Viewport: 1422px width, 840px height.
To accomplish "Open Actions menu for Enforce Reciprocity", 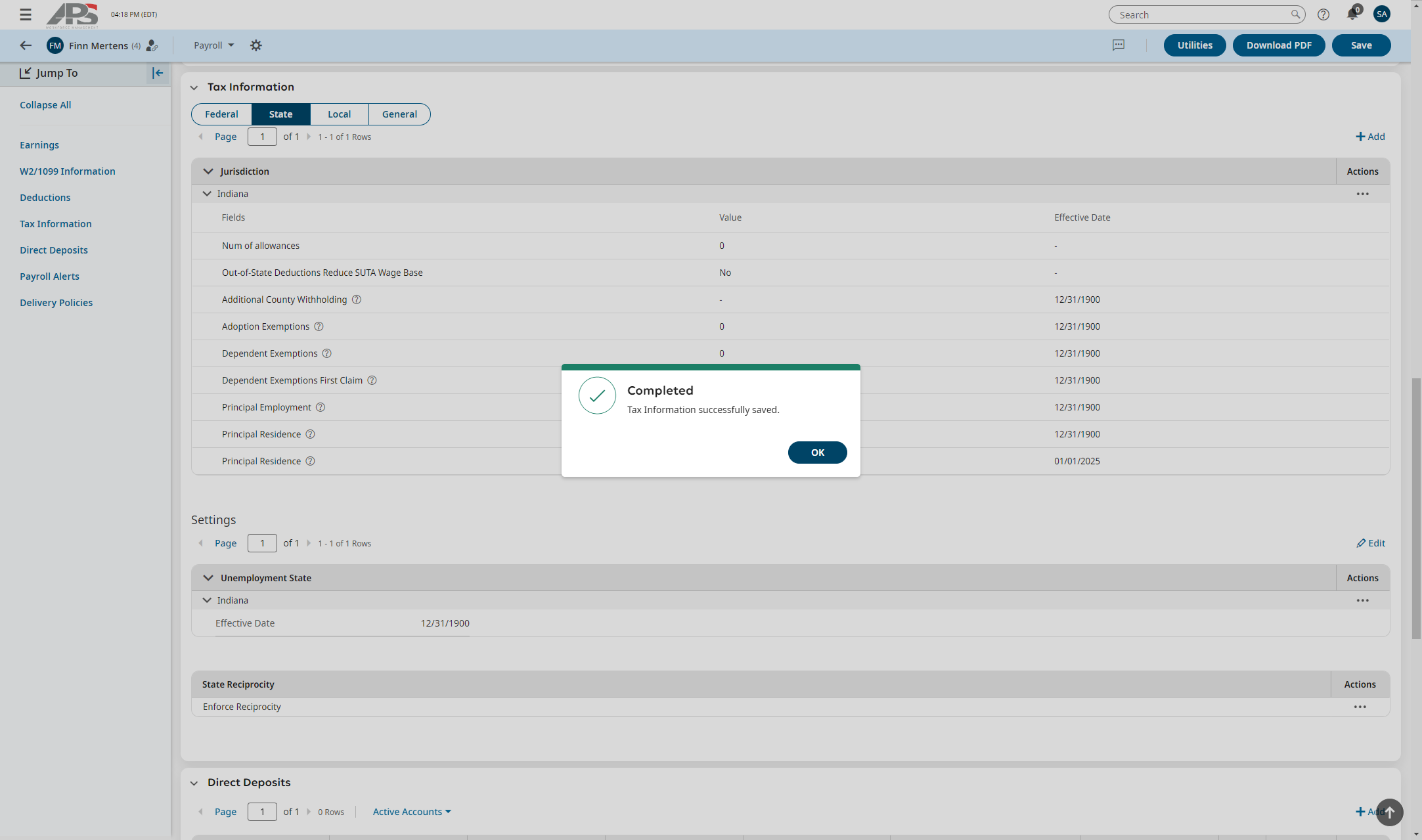I will 1360,707.
